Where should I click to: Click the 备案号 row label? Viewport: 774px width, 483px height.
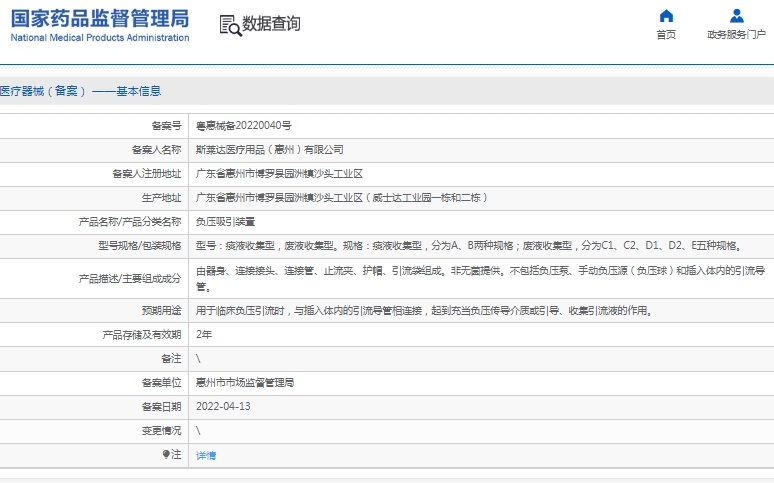click(166, 126)
